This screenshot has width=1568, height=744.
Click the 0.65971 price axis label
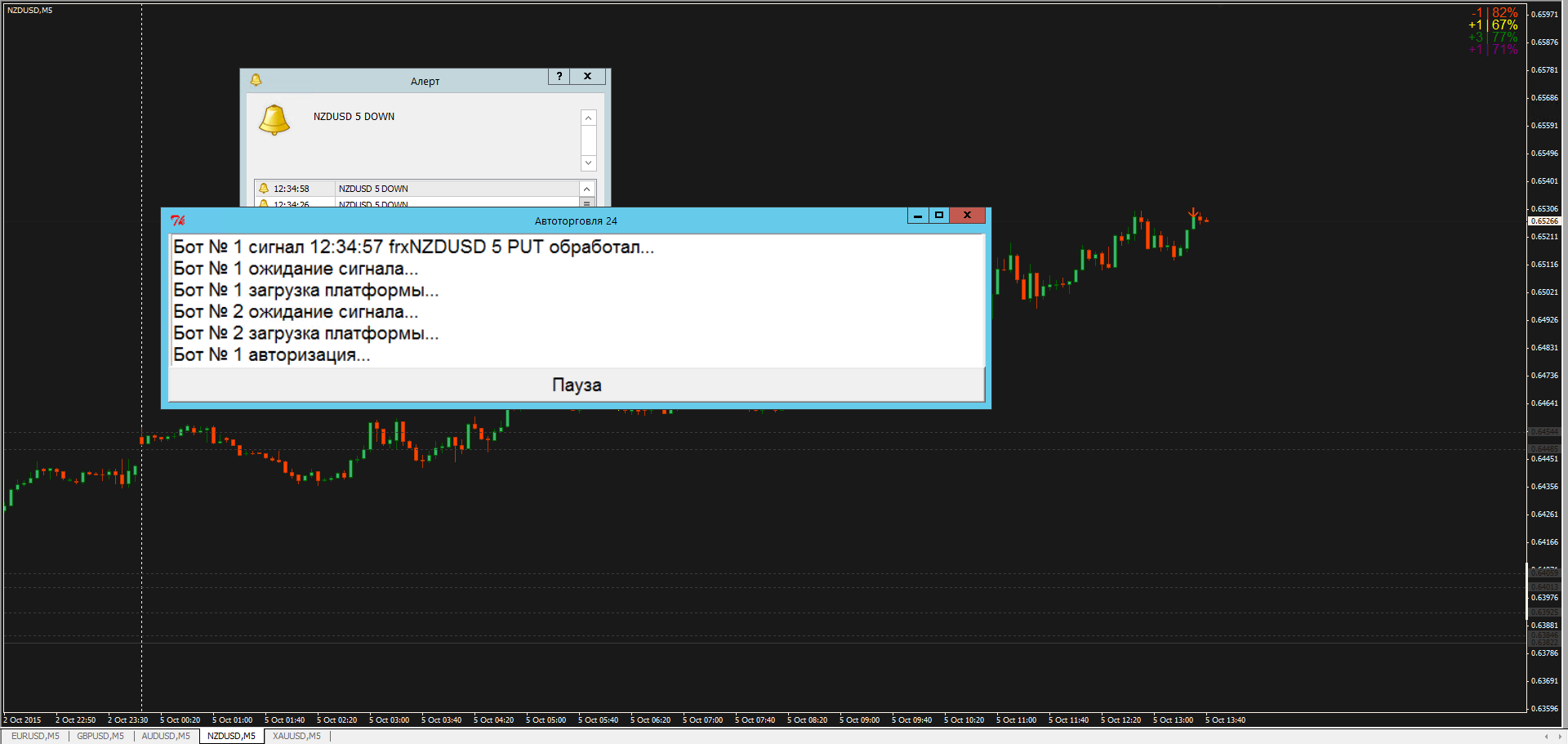click(x=1544, y=15)
